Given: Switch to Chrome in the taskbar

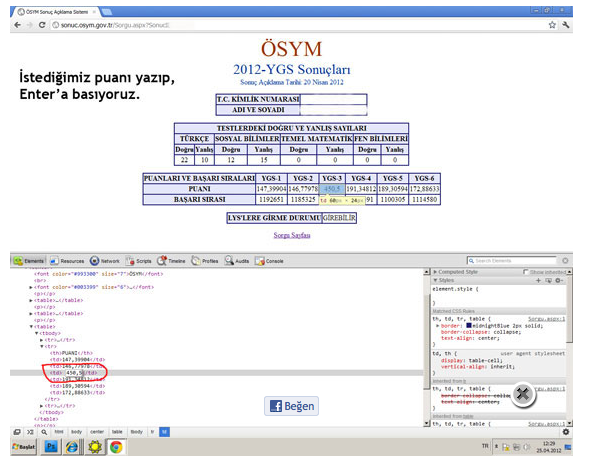Looking at the screenshot, I should click(x=117, y=447).
